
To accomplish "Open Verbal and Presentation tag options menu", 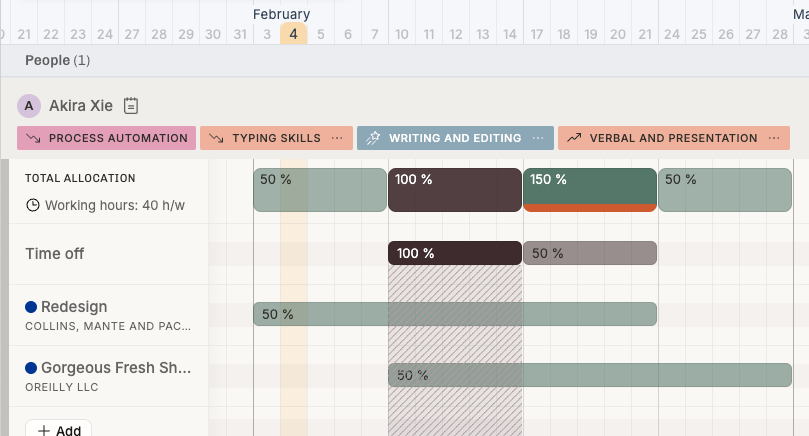I will coord(774,138).
